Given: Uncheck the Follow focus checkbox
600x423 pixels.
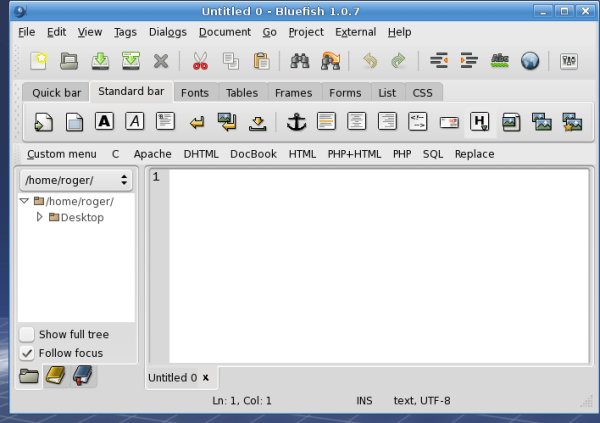Looking at the screenshot, I should (27, 353).
